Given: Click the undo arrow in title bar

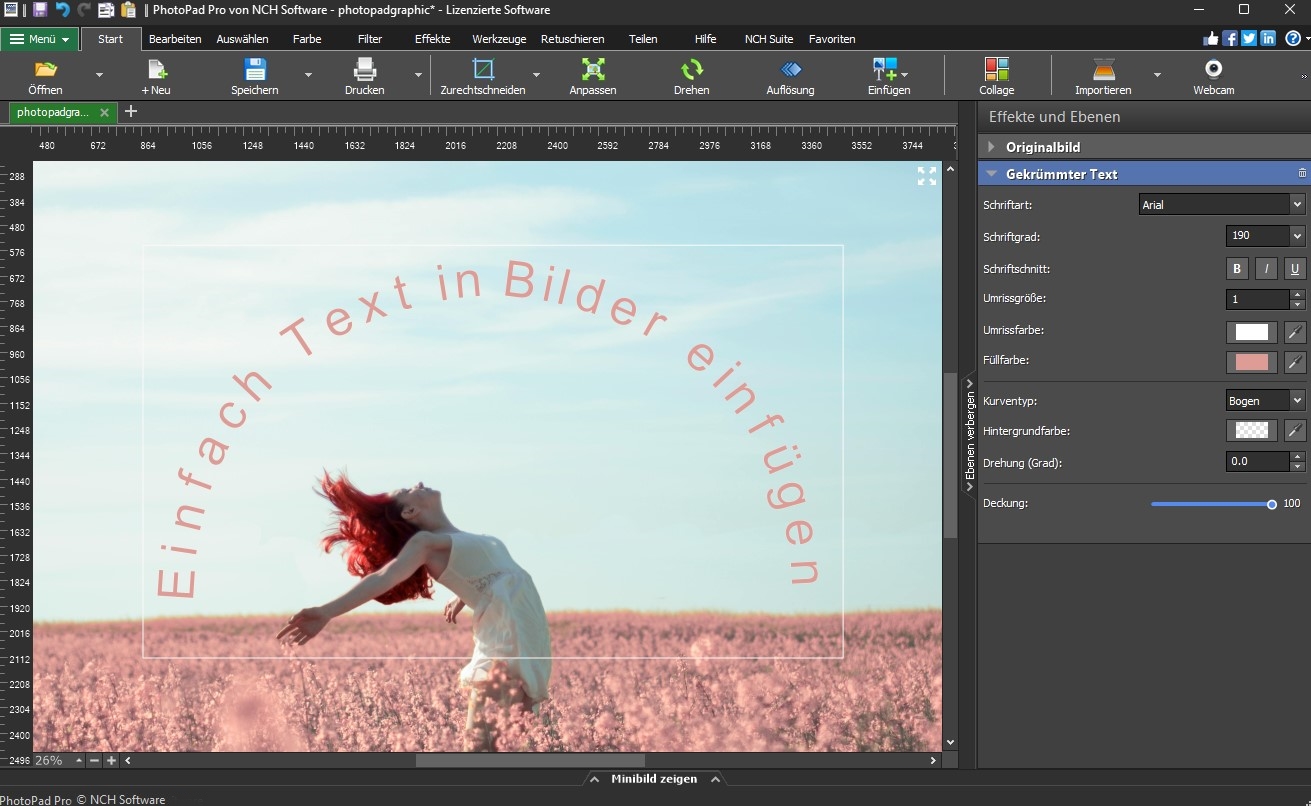Looking at the screenshot, I should point(62,10).
